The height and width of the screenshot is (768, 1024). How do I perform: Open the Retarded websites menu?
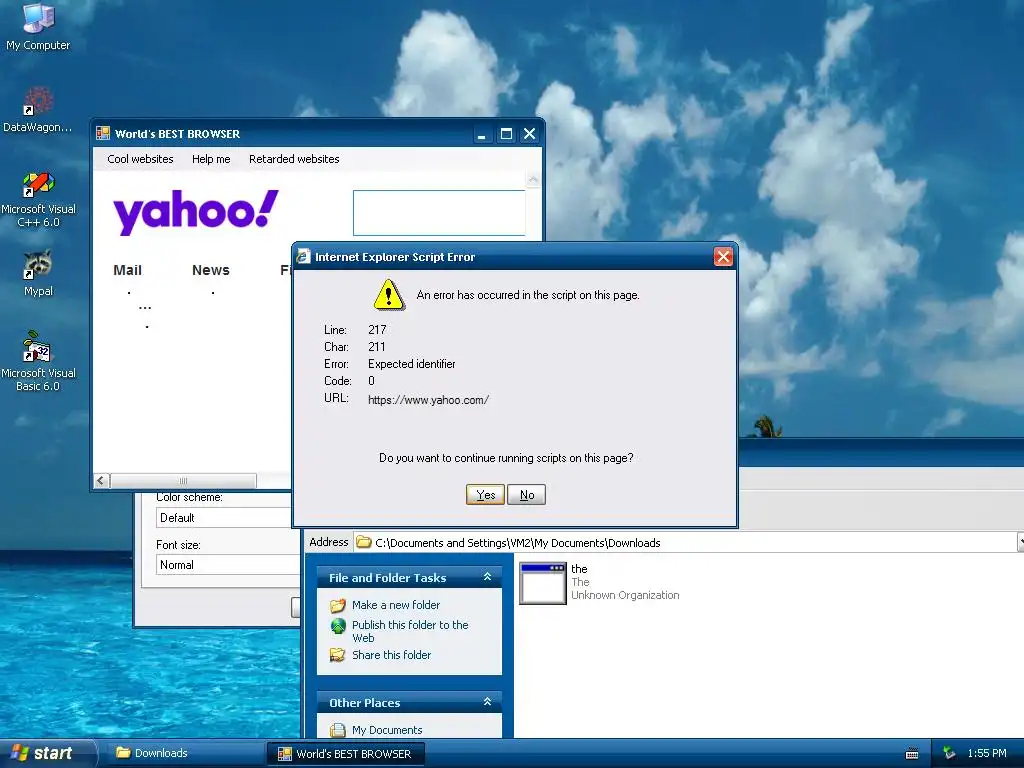click(294, 159)
